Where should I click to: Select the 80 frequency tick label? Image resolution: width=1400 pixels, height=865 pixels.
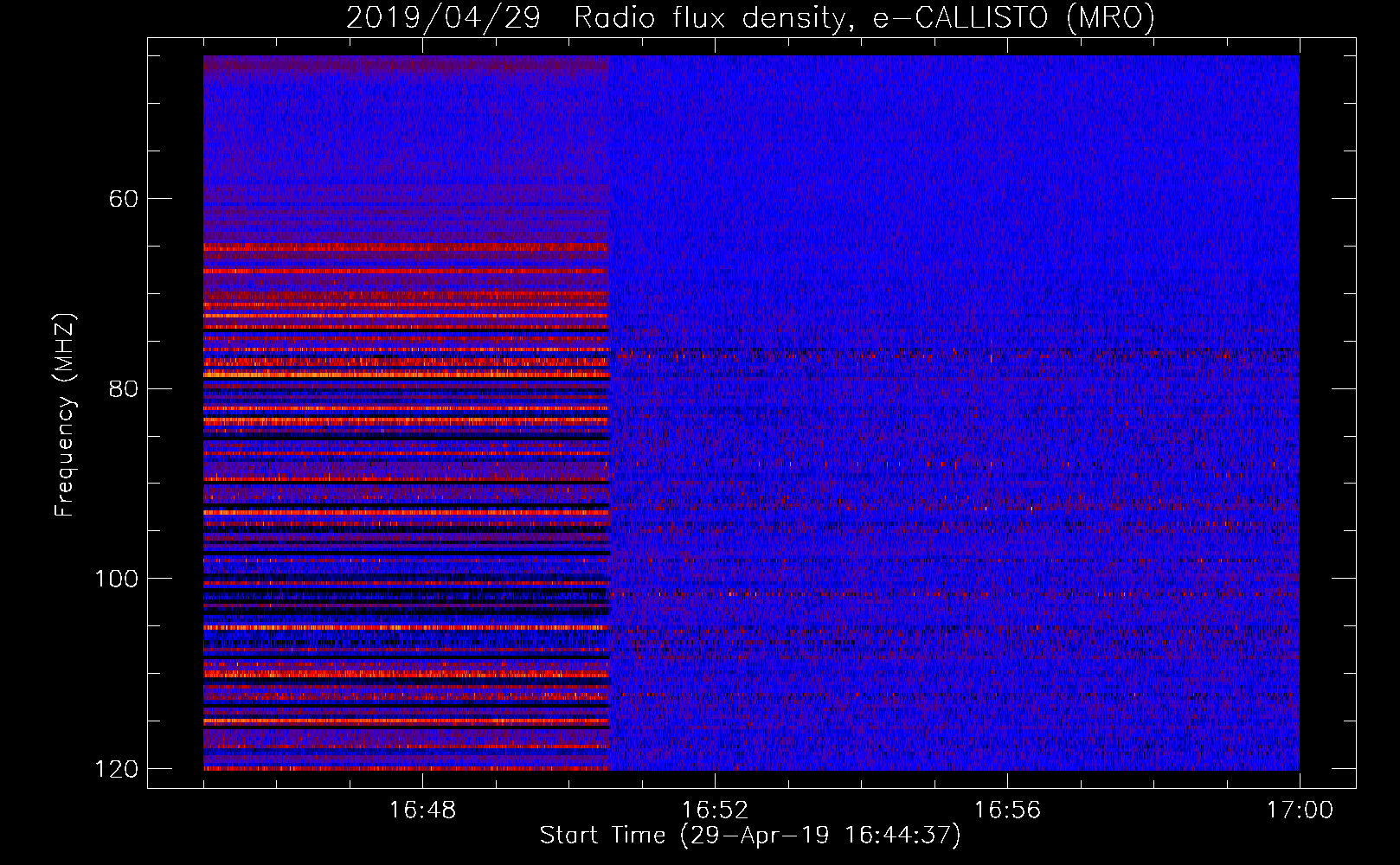124,388
